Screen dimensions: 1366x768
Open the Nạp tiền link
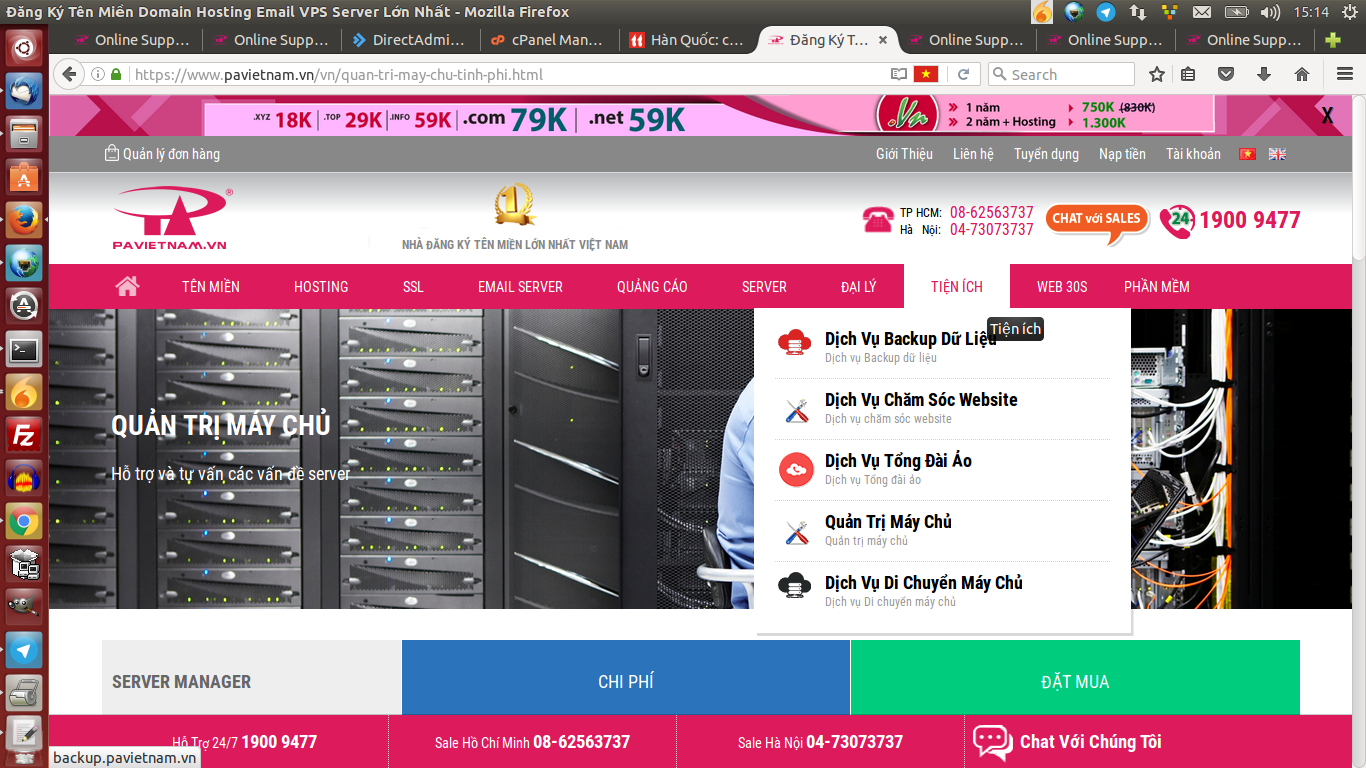[1122, 154]
